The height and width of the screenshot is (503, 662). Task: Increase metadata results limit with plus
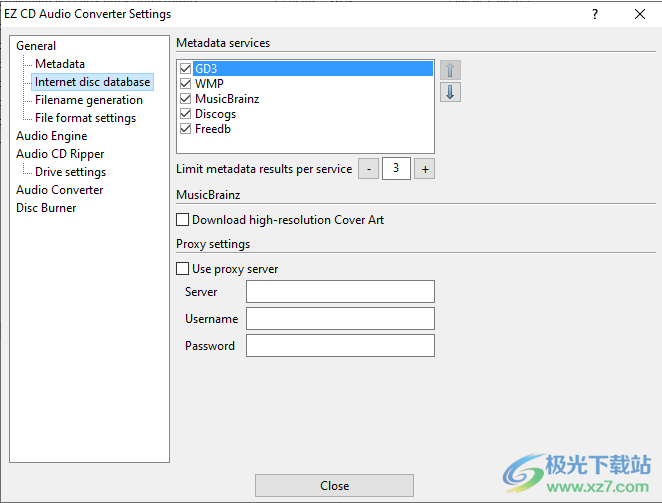pos(425,169)
